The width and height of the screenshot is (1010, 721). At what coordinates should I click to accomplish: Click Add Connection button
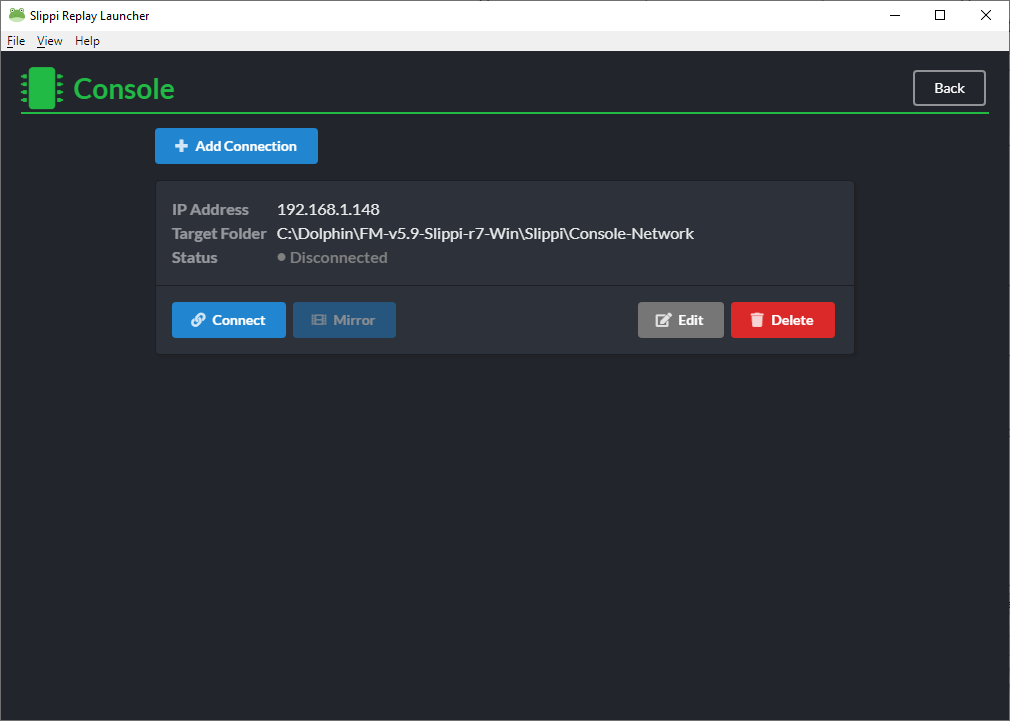[x=236, y=146]
